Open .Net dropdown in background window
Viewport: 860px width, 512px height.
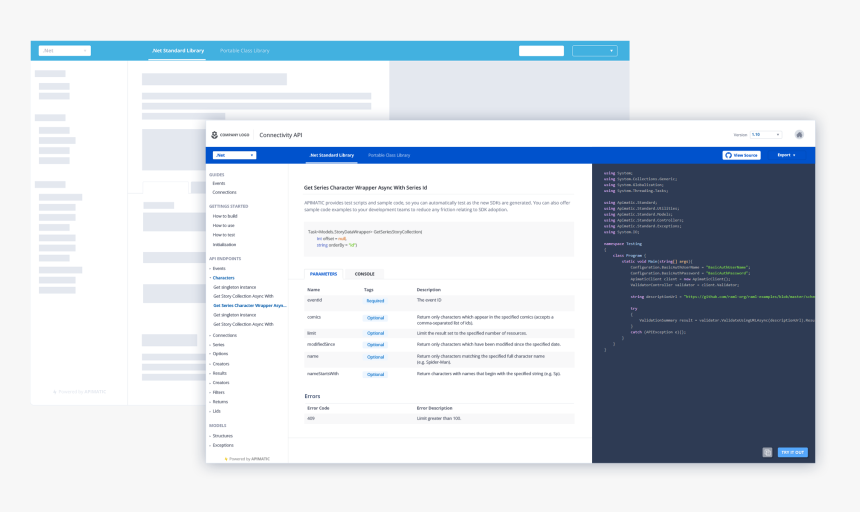coord(64,50)
